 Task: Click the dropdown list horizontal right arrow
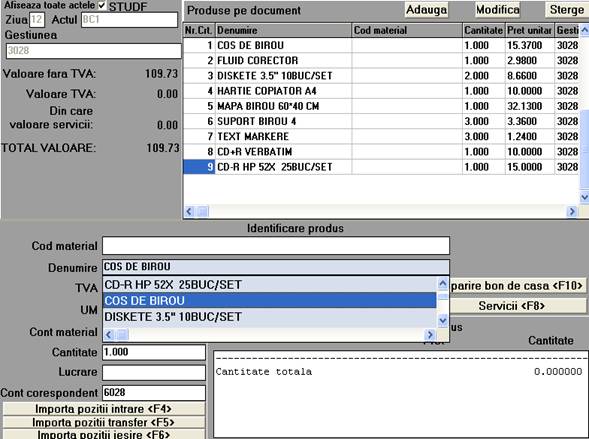tap(430, 334)
